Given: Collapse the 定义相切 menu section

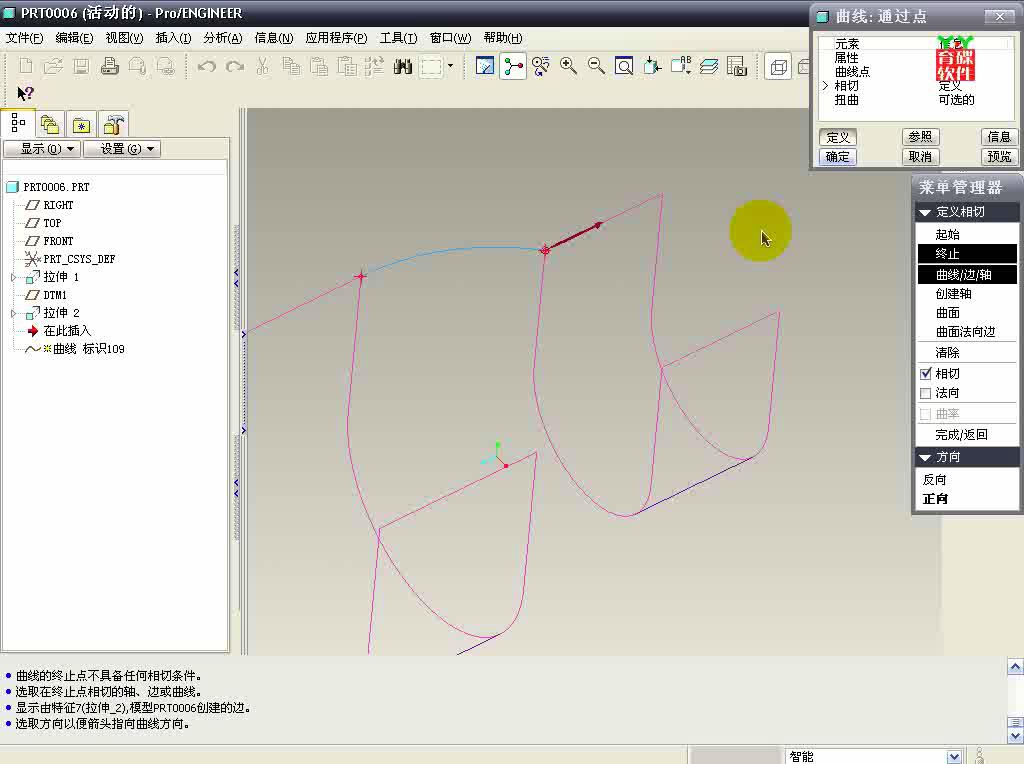Looking at the screenshot, I should 925,212.
